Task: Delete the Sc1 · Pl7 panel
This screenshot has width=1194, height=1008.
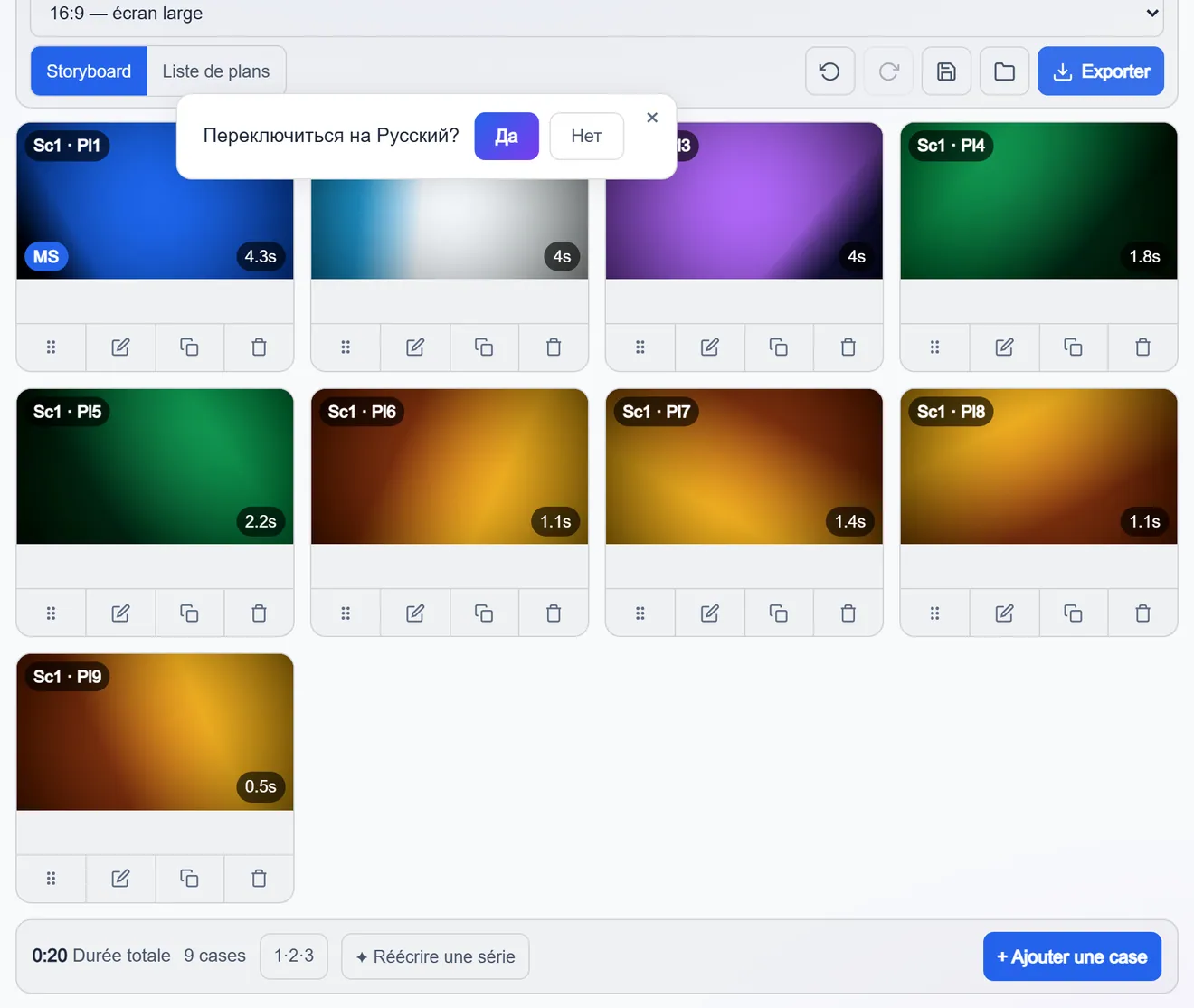Action: 848,613
